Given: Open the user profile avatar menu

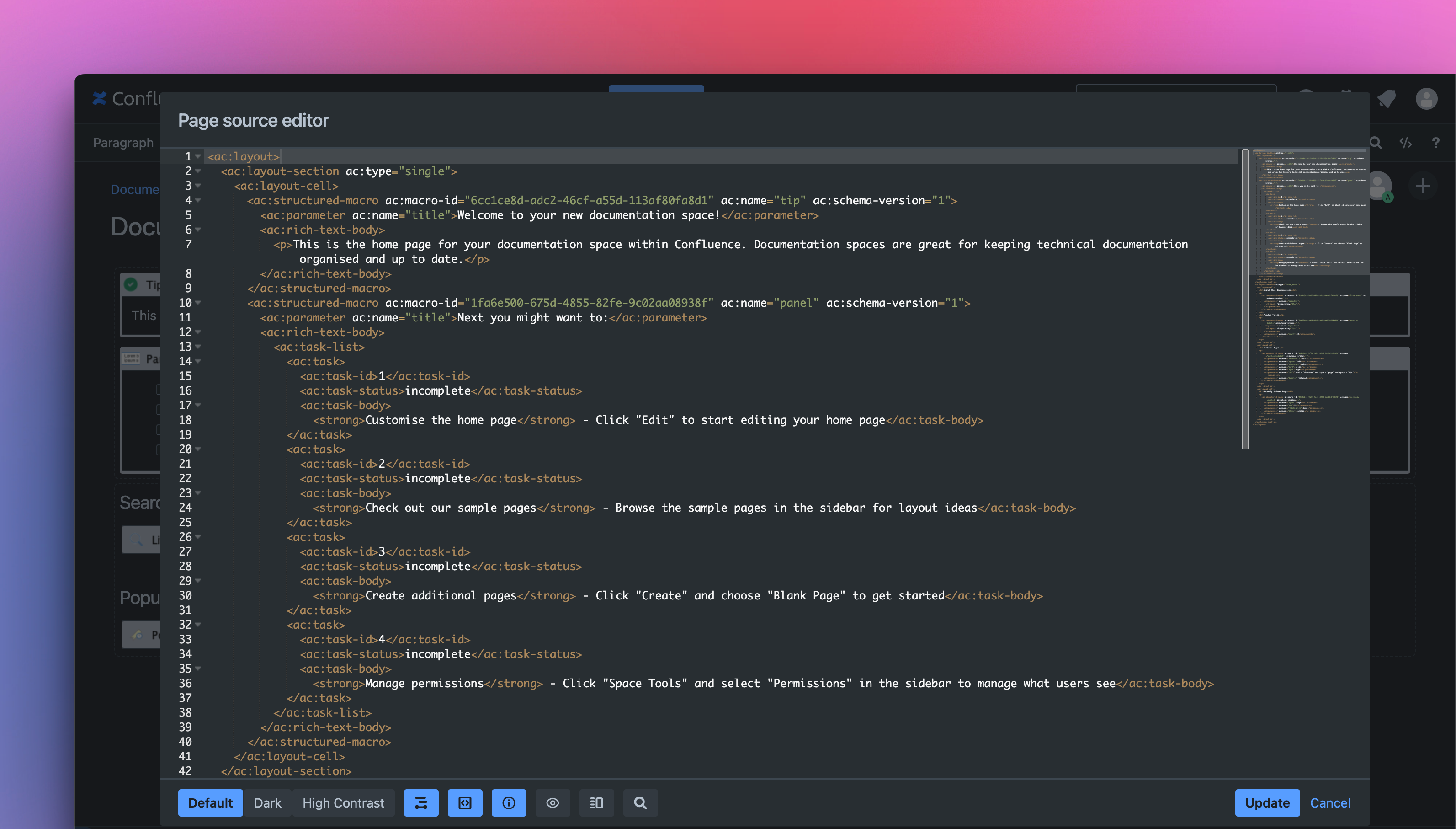Looking at the screenshot, I should (x=1426, y=99).
